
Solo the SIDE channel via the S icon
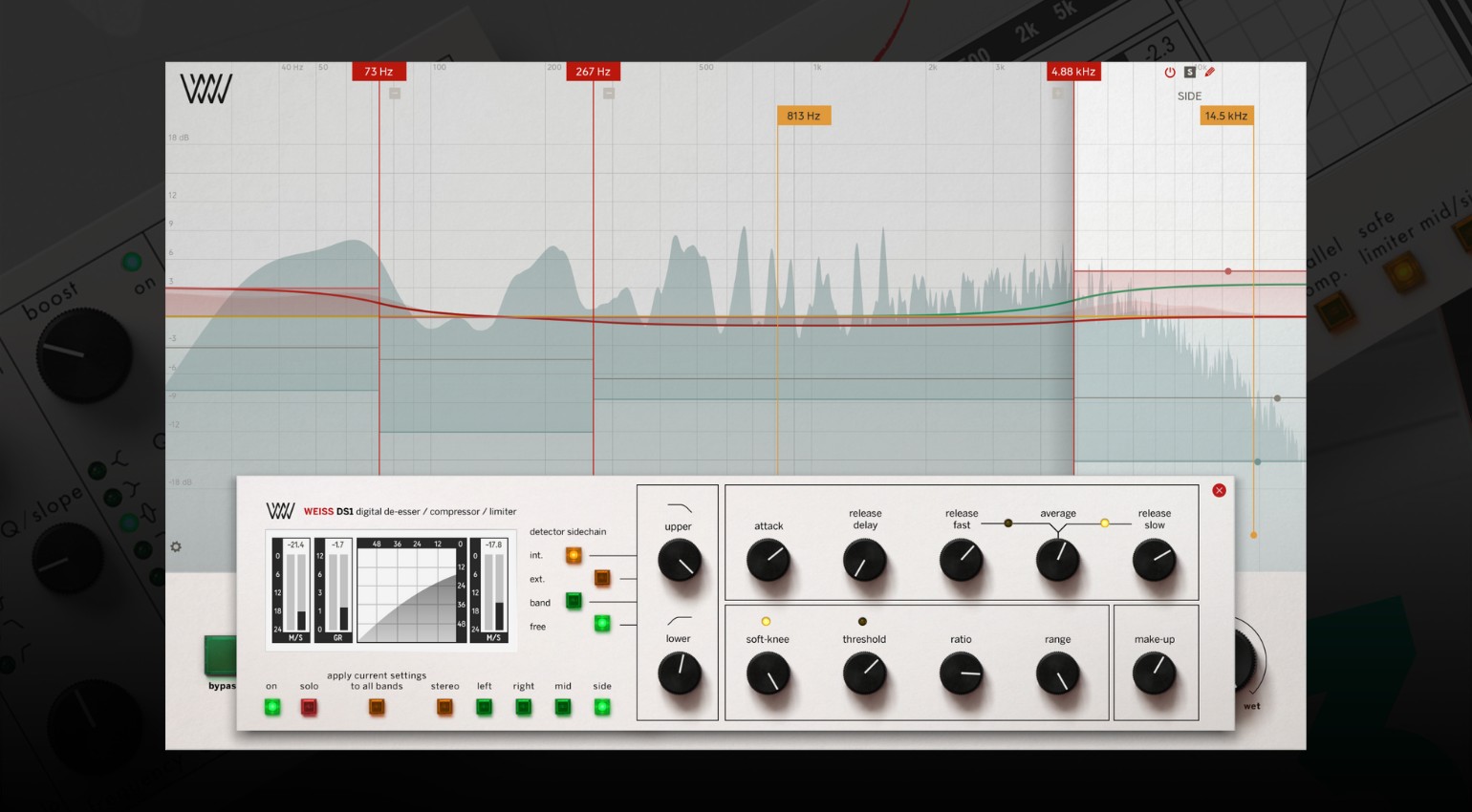point(1189,71)
